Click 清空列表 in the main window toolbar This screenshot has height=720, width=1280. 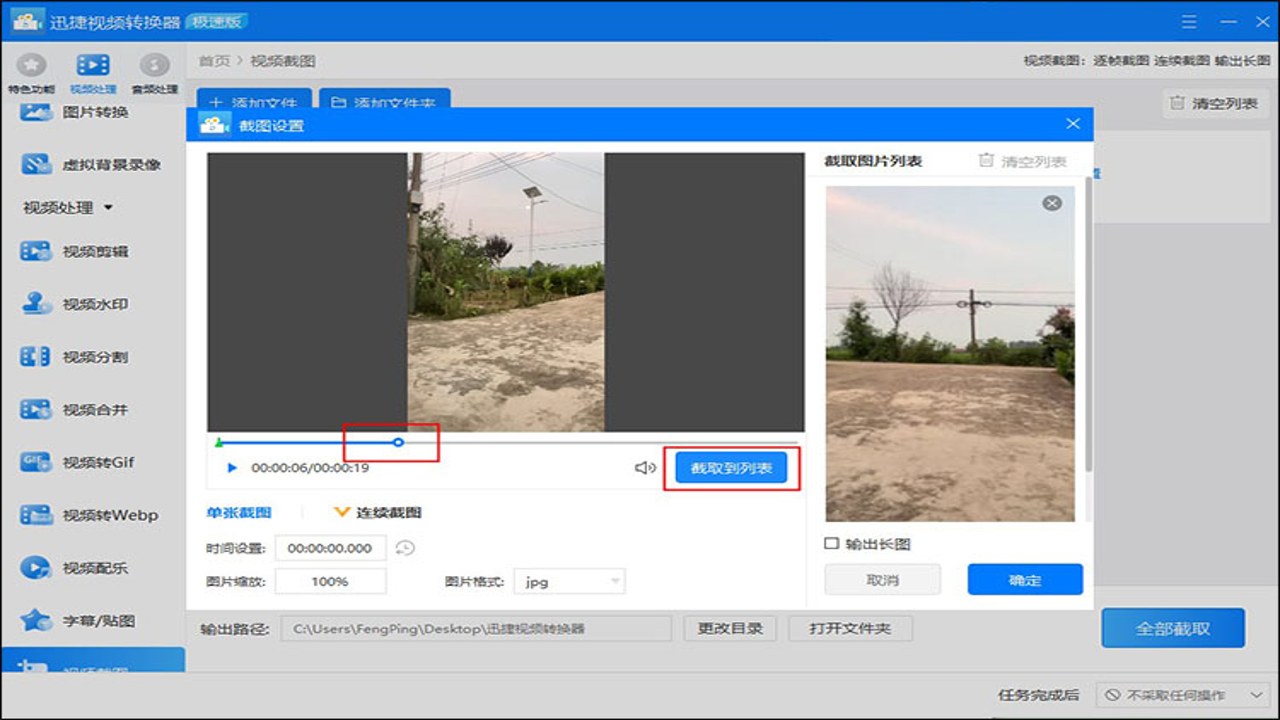(x=1213, y=103)
